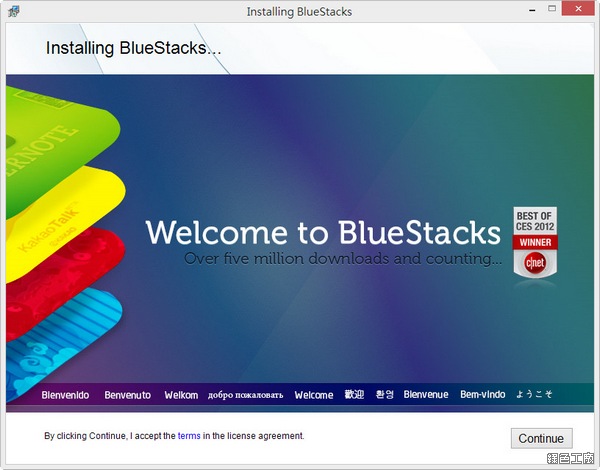The width and height of the screenshot is (600, 470).
Task: Click the window title "Installing BlueStacks"
Action: [299, 11]
